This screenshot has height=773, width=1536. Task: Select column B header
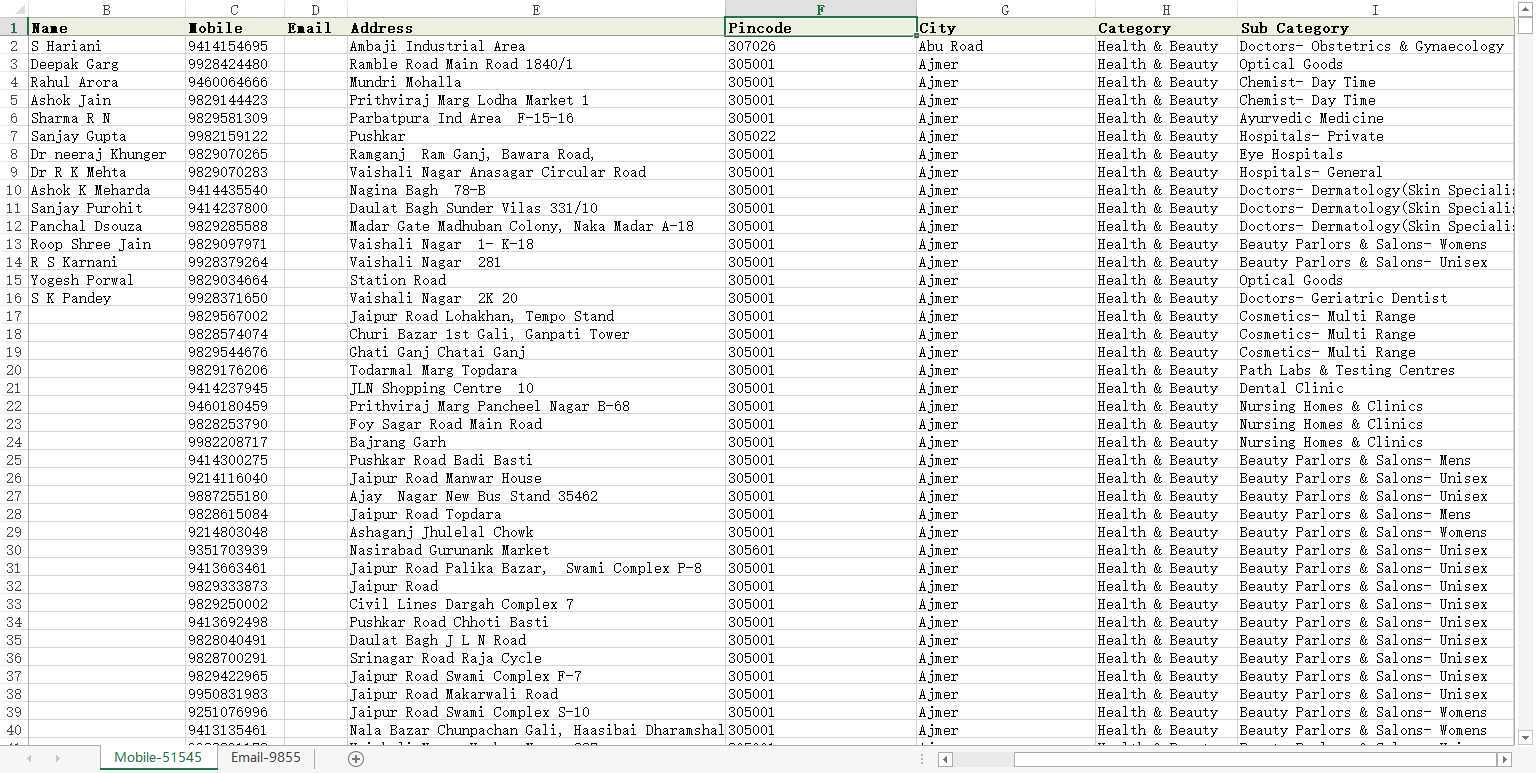coord(106,10)
